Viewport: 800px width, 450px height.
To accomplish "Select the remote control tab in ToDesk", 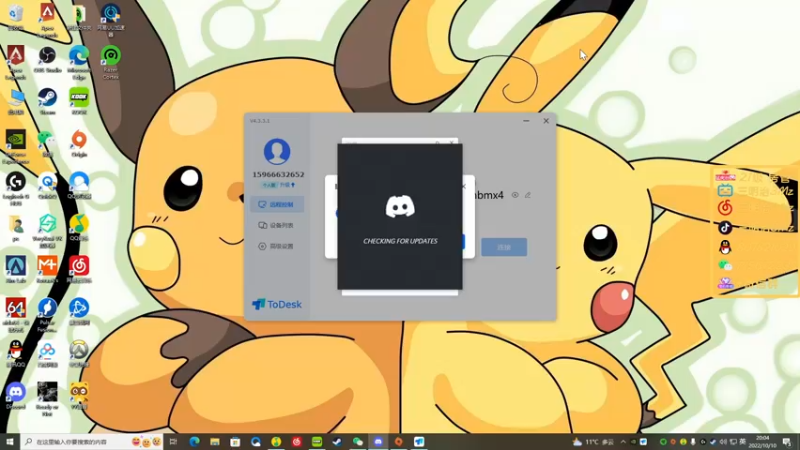I will 277,205.
